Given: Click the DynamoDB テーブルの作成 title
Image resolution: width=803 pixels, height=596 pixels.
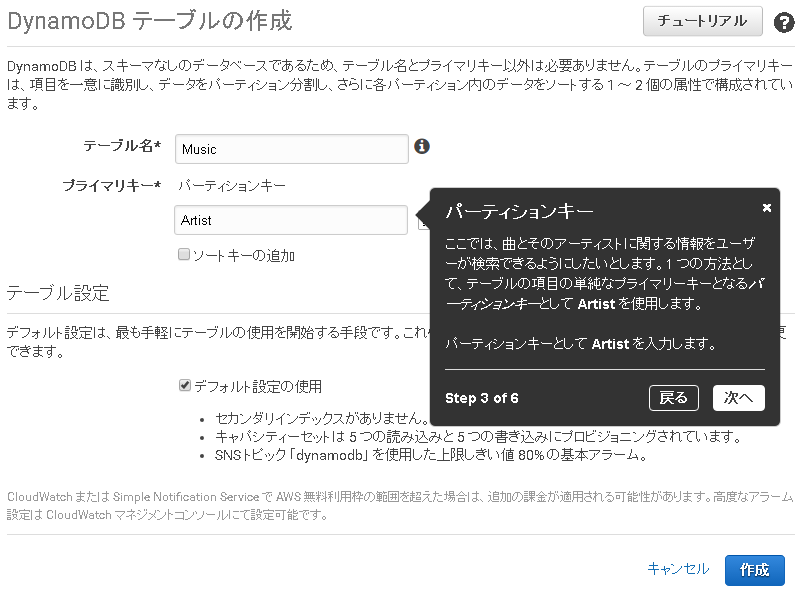Looking at the screenshot, I should tap(150, 22).
